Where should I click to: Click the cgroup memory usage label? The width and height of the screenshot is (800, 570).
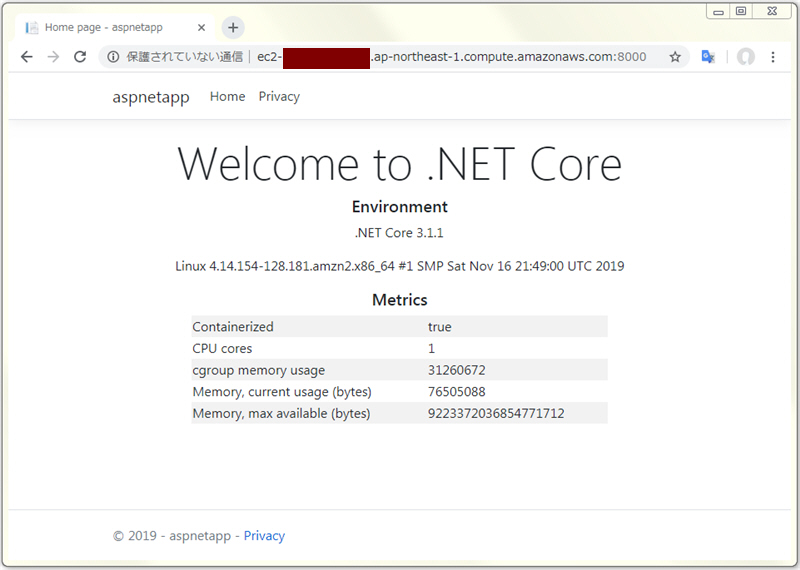click(259, 370)
